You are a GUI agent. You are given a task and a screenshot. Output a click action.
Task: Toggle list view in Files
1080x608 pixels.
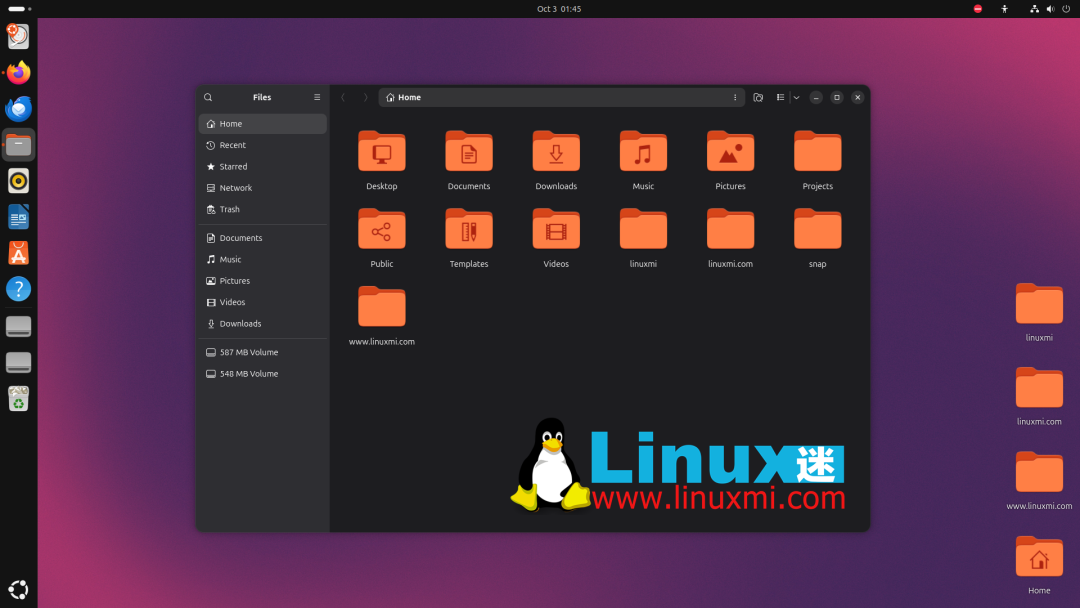pos(780,97)
